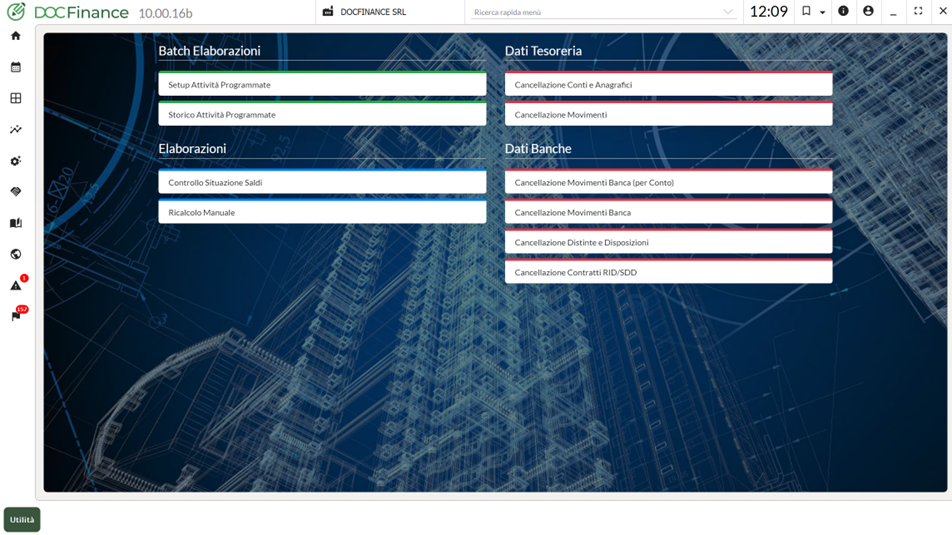Click the 12:09 clock display
The height and width of the screenshot is (535, 952).
[769, 12]
